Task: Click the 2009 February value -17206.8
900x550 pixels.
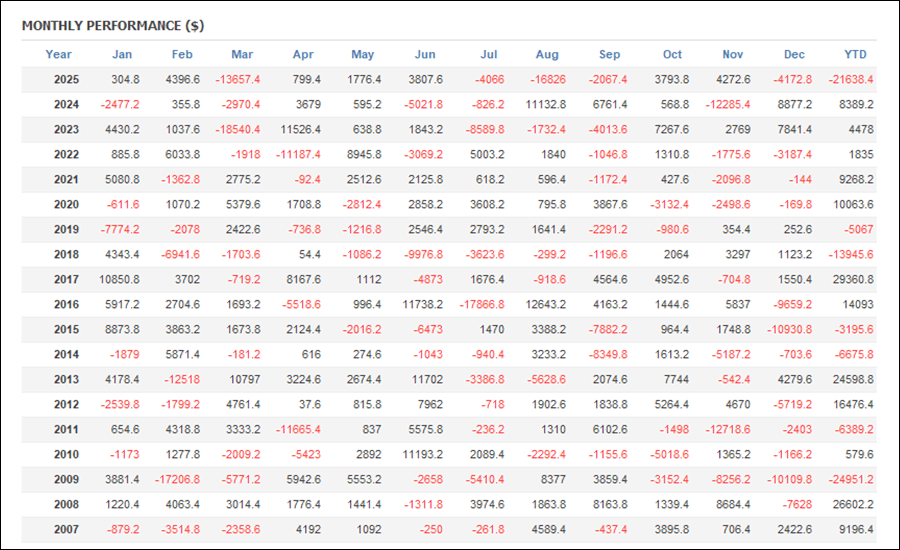Action: click(173, 479)
